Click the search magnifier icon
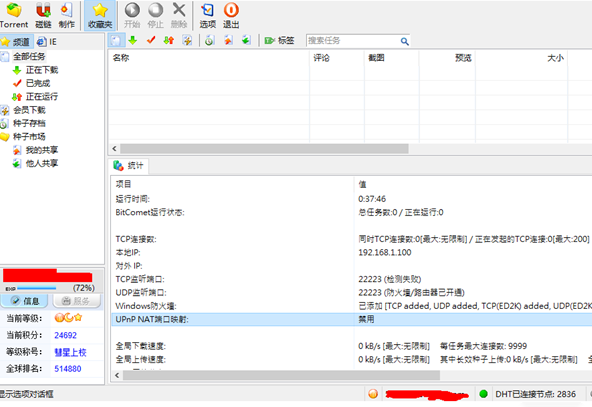The image size is (592, 407). (x=404, y=41)
